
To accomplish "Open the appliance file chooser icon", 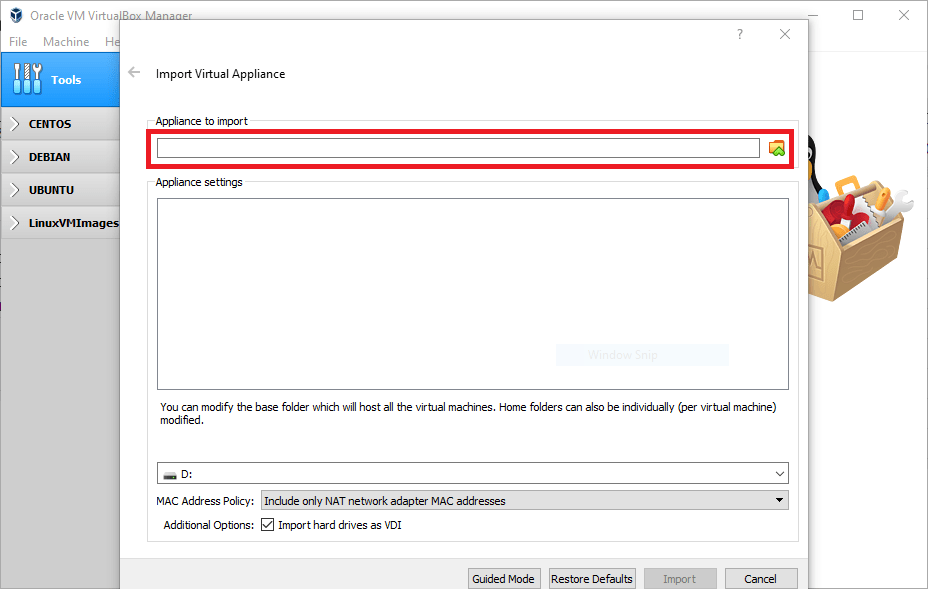I will point(777,147).
